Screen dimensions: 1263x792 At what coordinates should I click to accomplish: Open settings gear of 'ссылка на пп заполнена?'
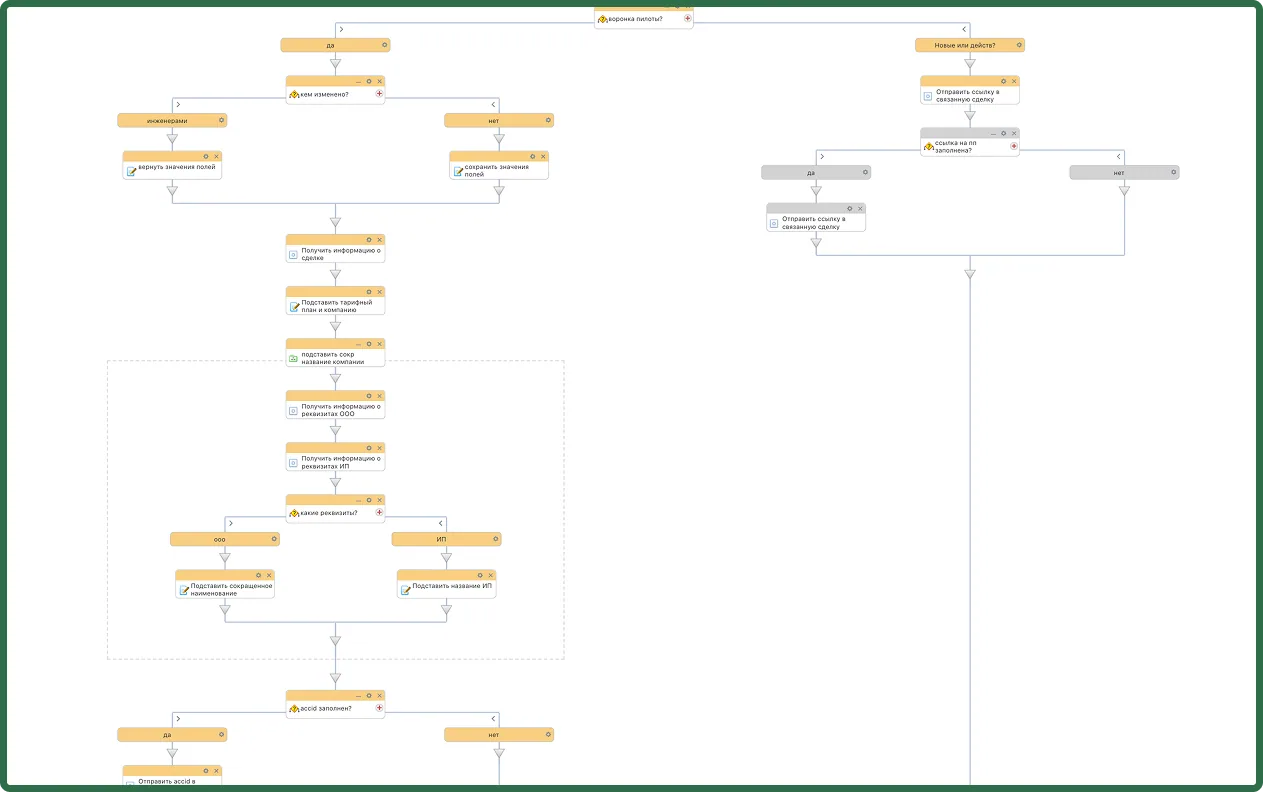[1003, 133]
